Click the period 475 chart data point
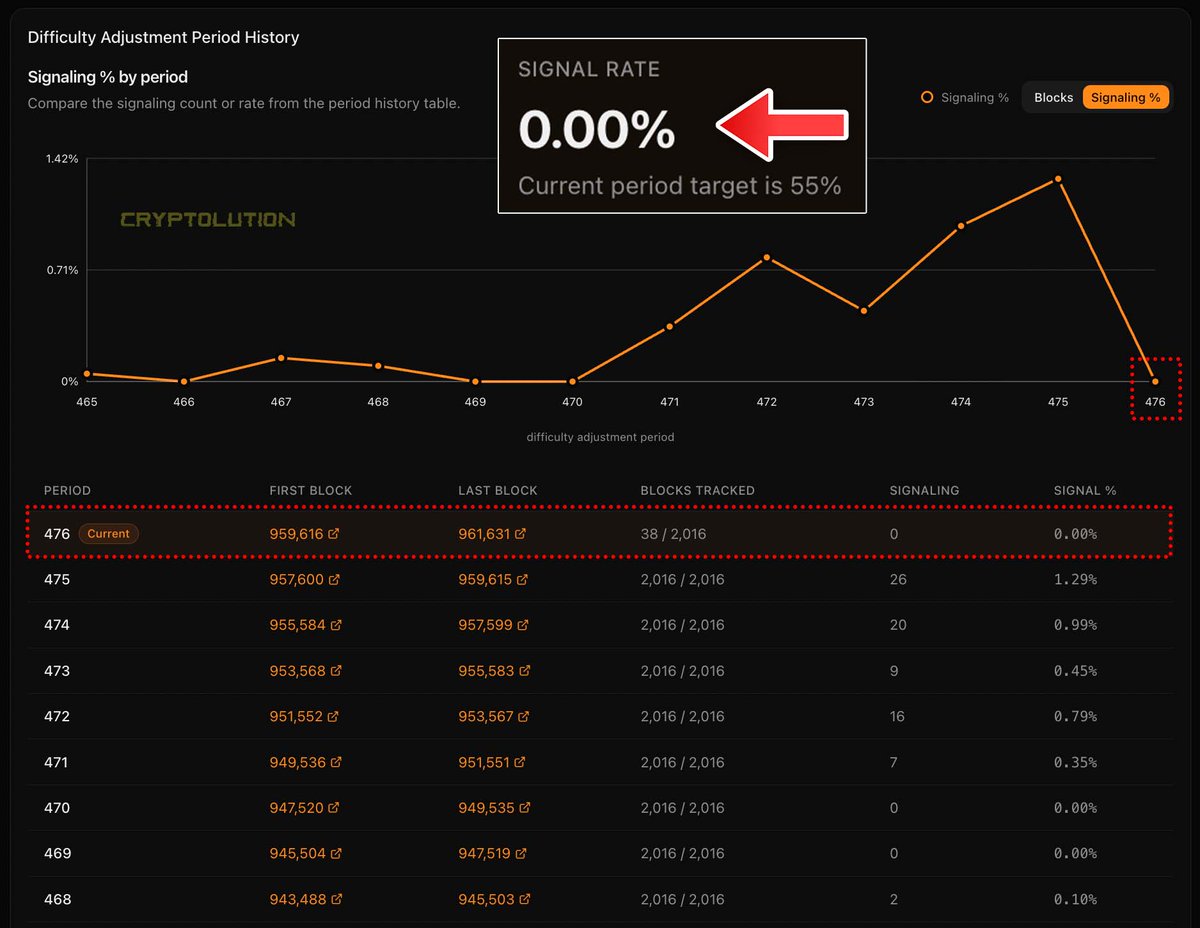Viewport: 1200px width, 928px height. 1057,179
